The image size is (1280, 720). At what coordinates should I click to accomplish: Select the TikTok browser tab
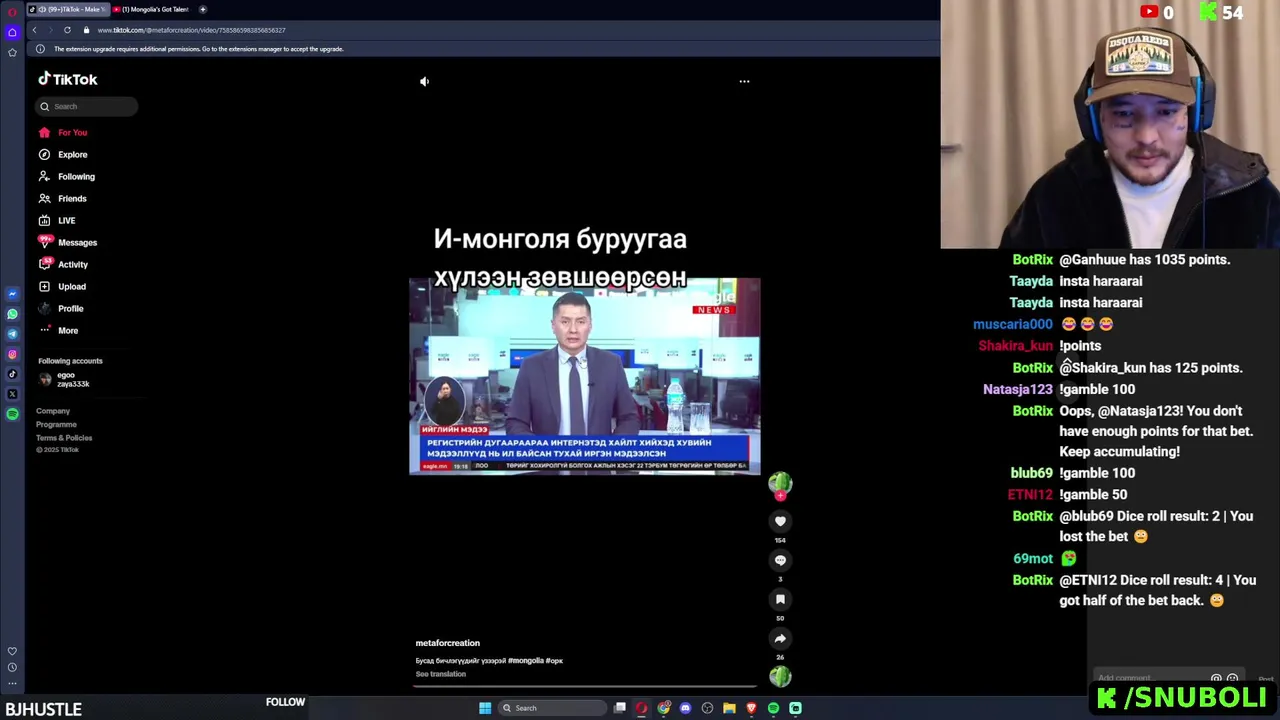click(67, 9)
